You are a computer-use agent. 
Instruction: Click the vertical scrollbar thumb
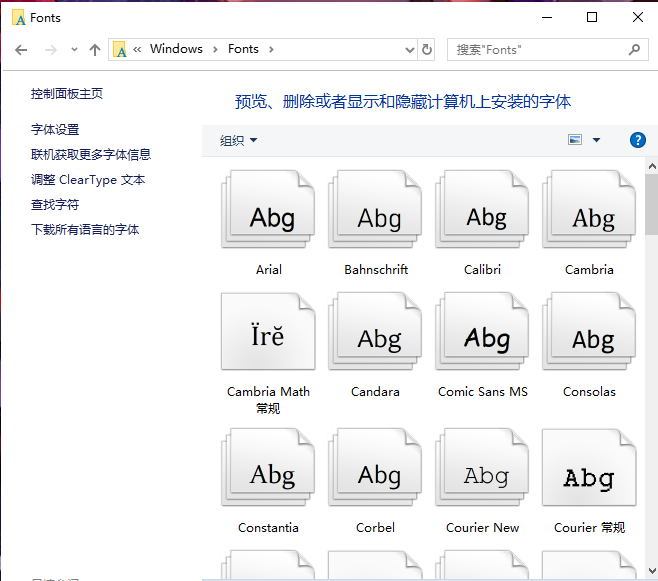click(x=652, y=204)
